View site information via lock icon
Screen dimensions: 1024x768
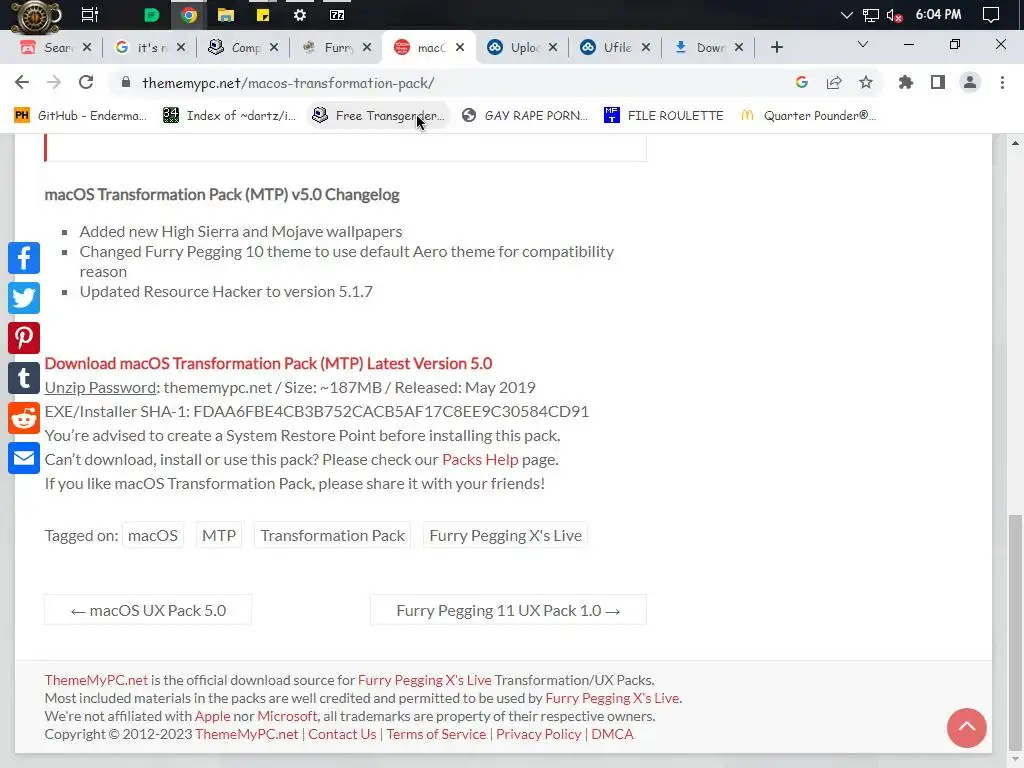126,82
